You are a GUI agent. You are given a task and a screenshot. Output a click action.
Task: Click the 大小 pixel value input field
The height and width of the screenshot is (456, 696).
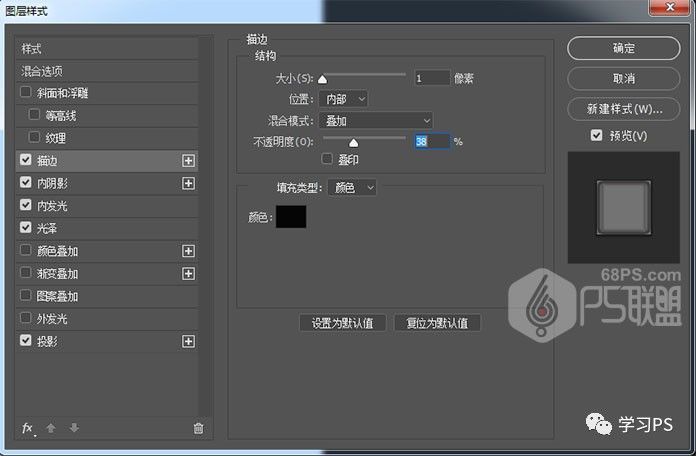click(x=431, y=77)
